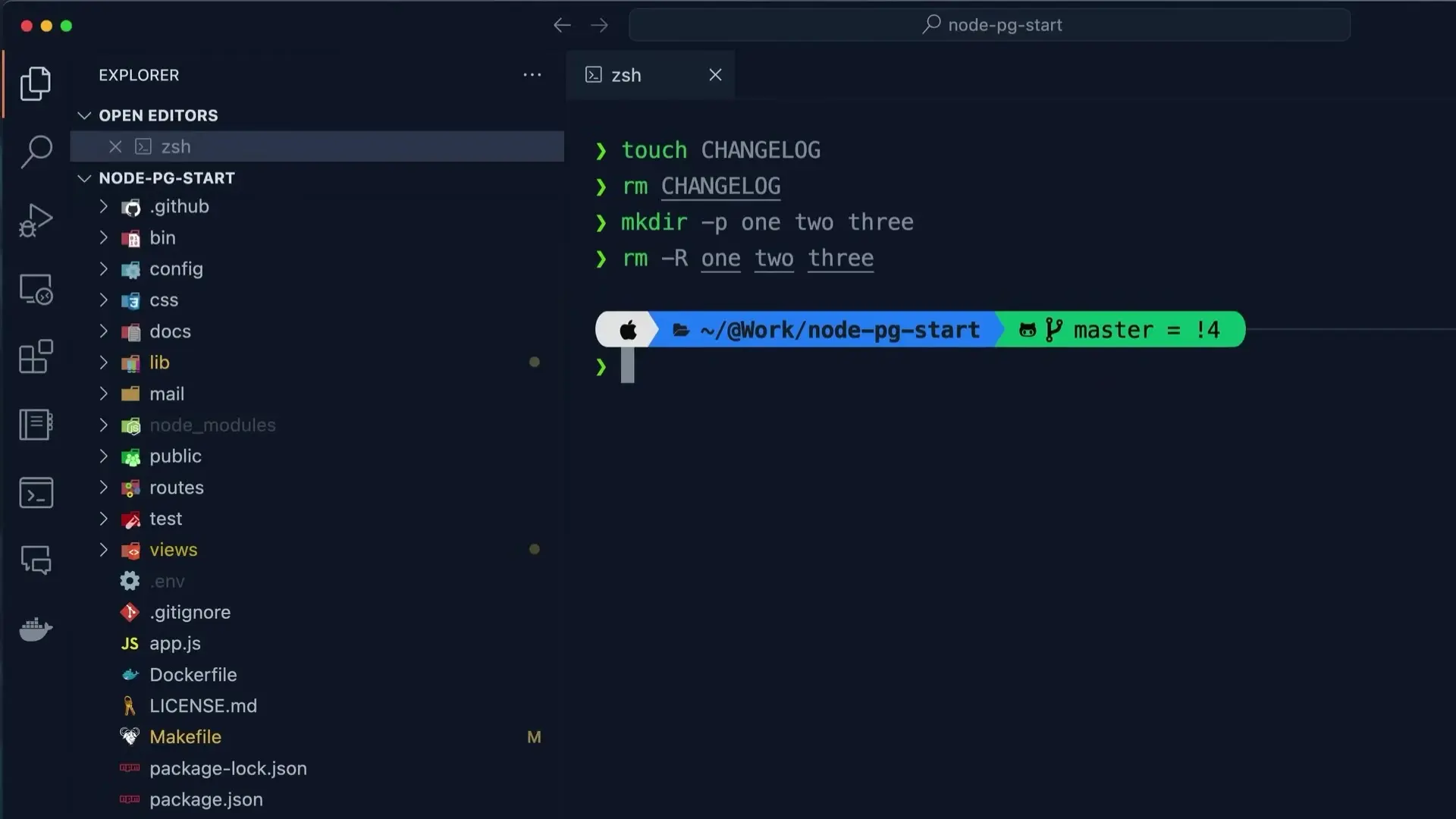
Task: Click the .env gear file icon
Action: point(130,581)
